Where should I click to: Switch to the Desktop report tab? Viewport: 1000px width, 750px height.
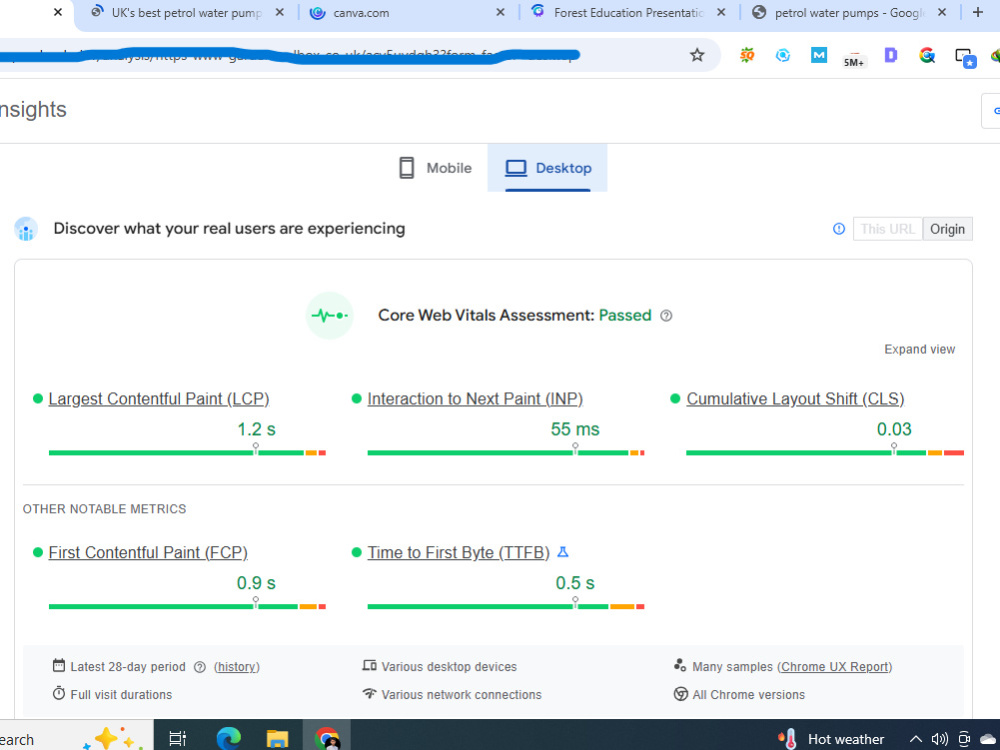pos(548,168)
